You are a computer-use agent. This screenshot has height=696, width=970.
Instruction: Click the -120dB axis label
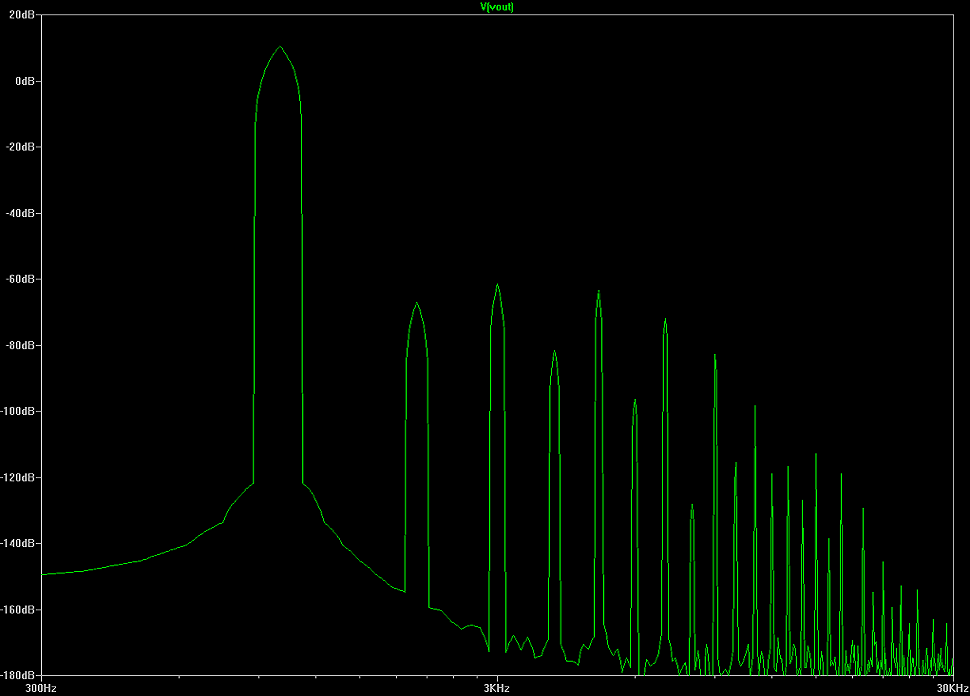pyautogui.click(x=18, y=477)
